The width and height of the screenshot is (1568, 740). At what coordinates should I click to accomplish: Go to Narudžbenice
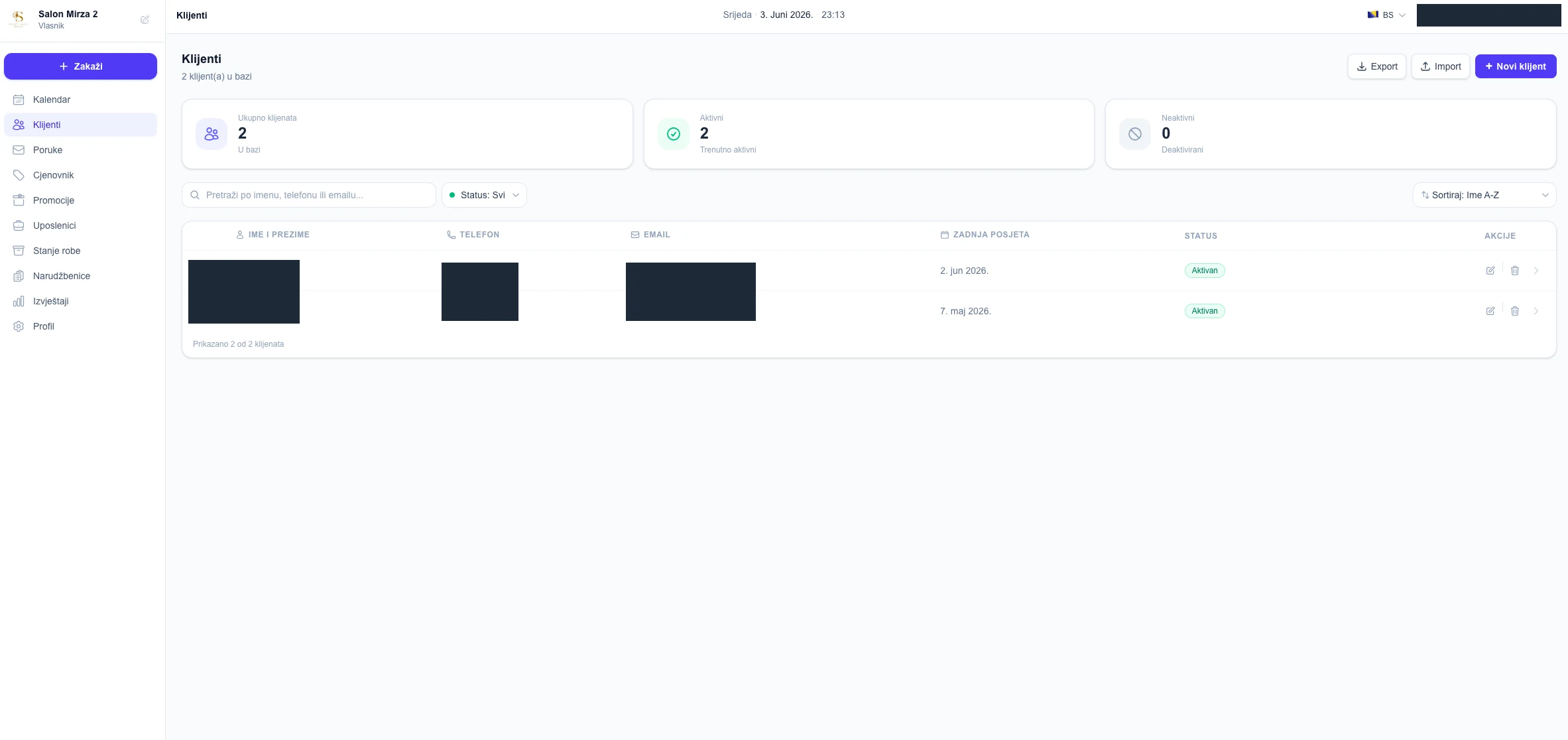tap(80, 276)
